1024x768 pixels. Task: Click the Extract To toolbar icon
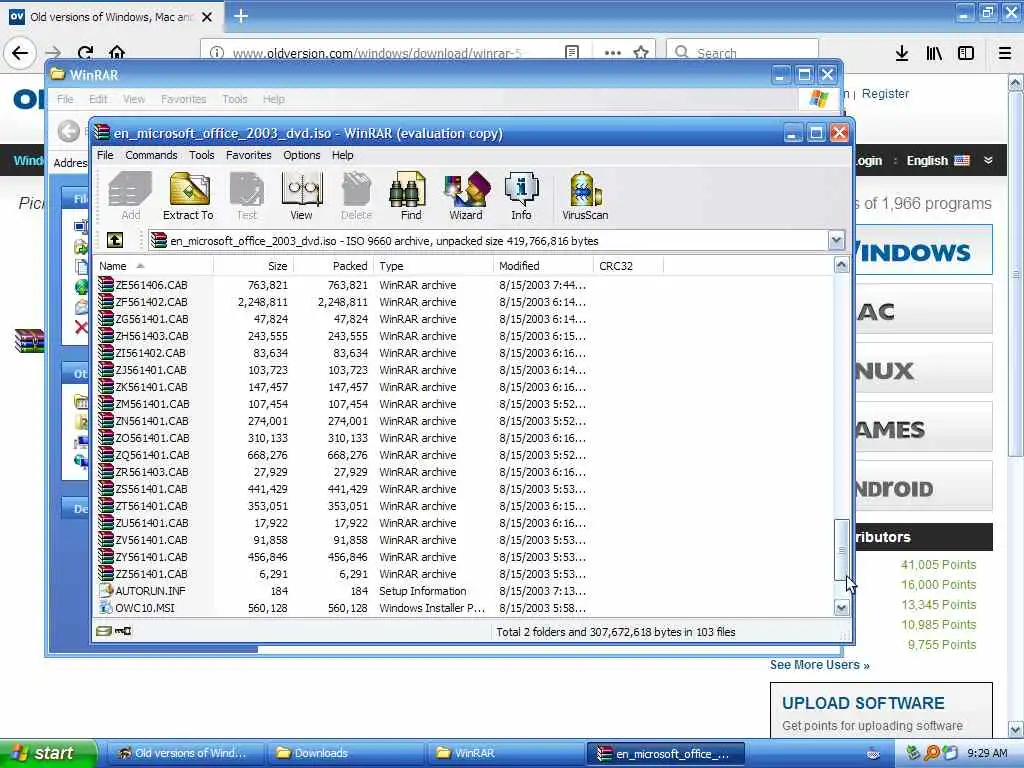pos(189,195)
